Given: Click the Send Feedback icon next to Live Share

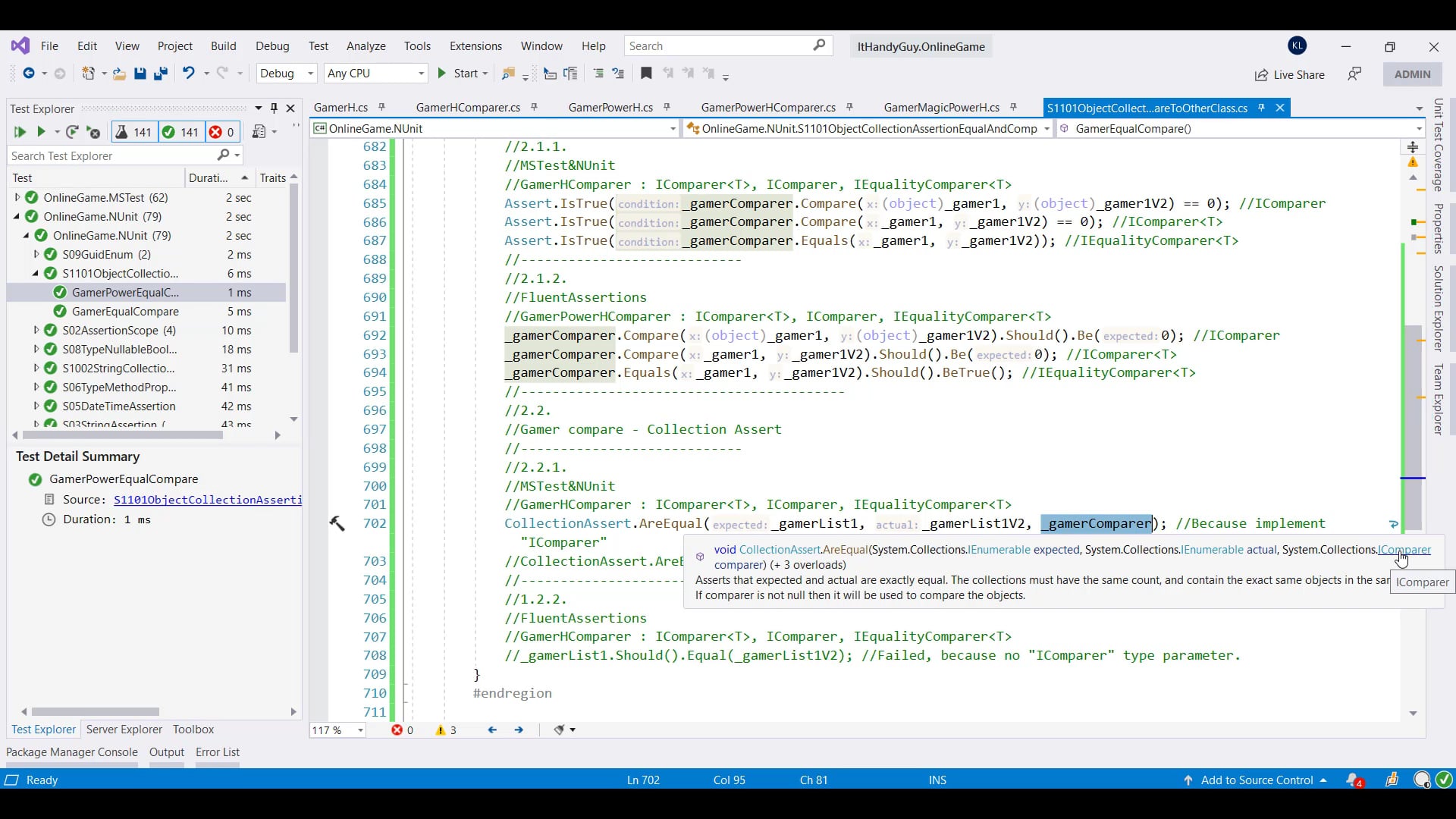Looking at the screenshot, I should coord(1354,74).
